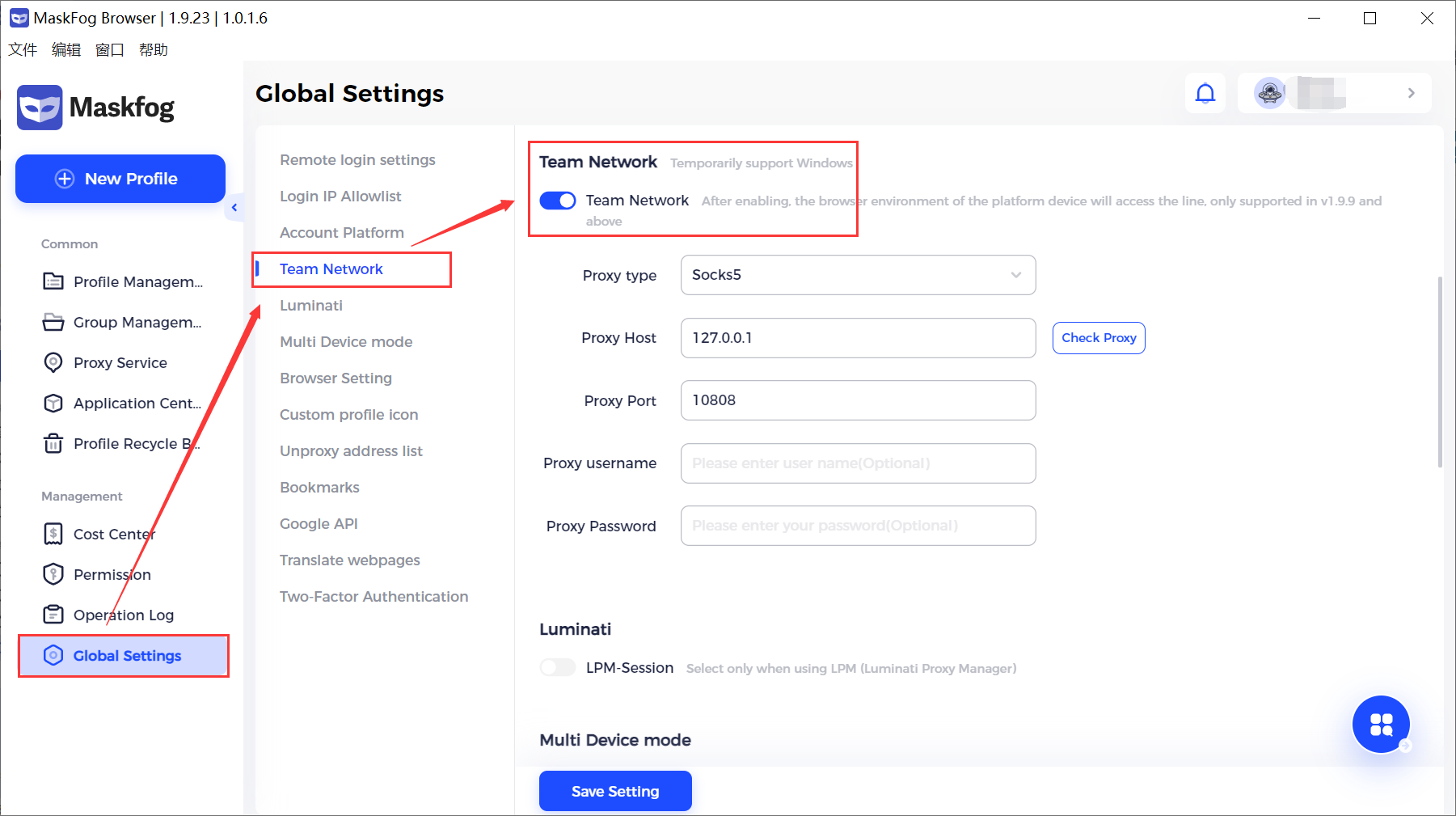The image size is (1456, 816).
Task: Go to Application Center page
Action: pos(137,403)
